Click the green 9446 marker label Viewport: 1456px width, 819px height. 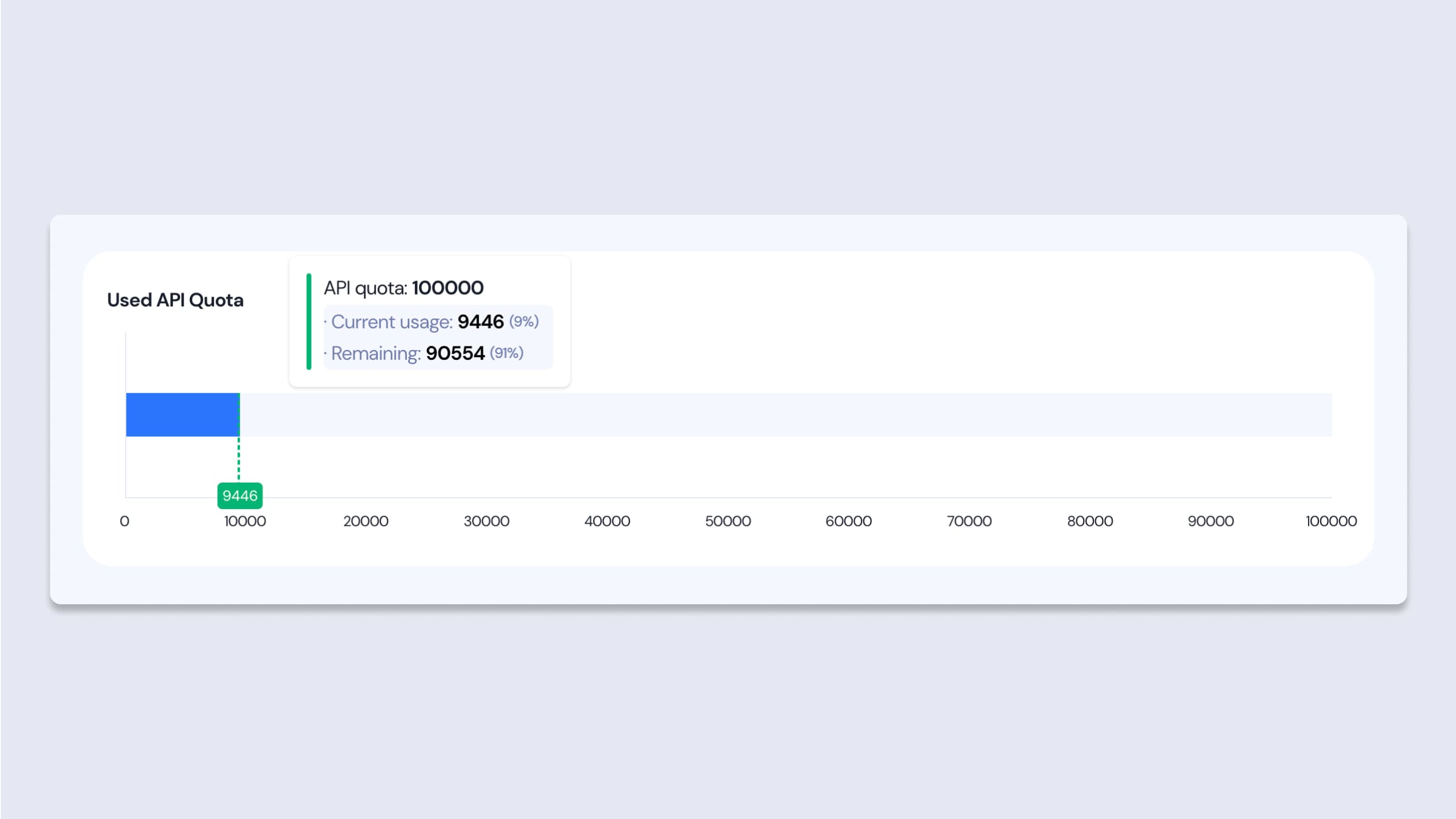coord(240,496)
